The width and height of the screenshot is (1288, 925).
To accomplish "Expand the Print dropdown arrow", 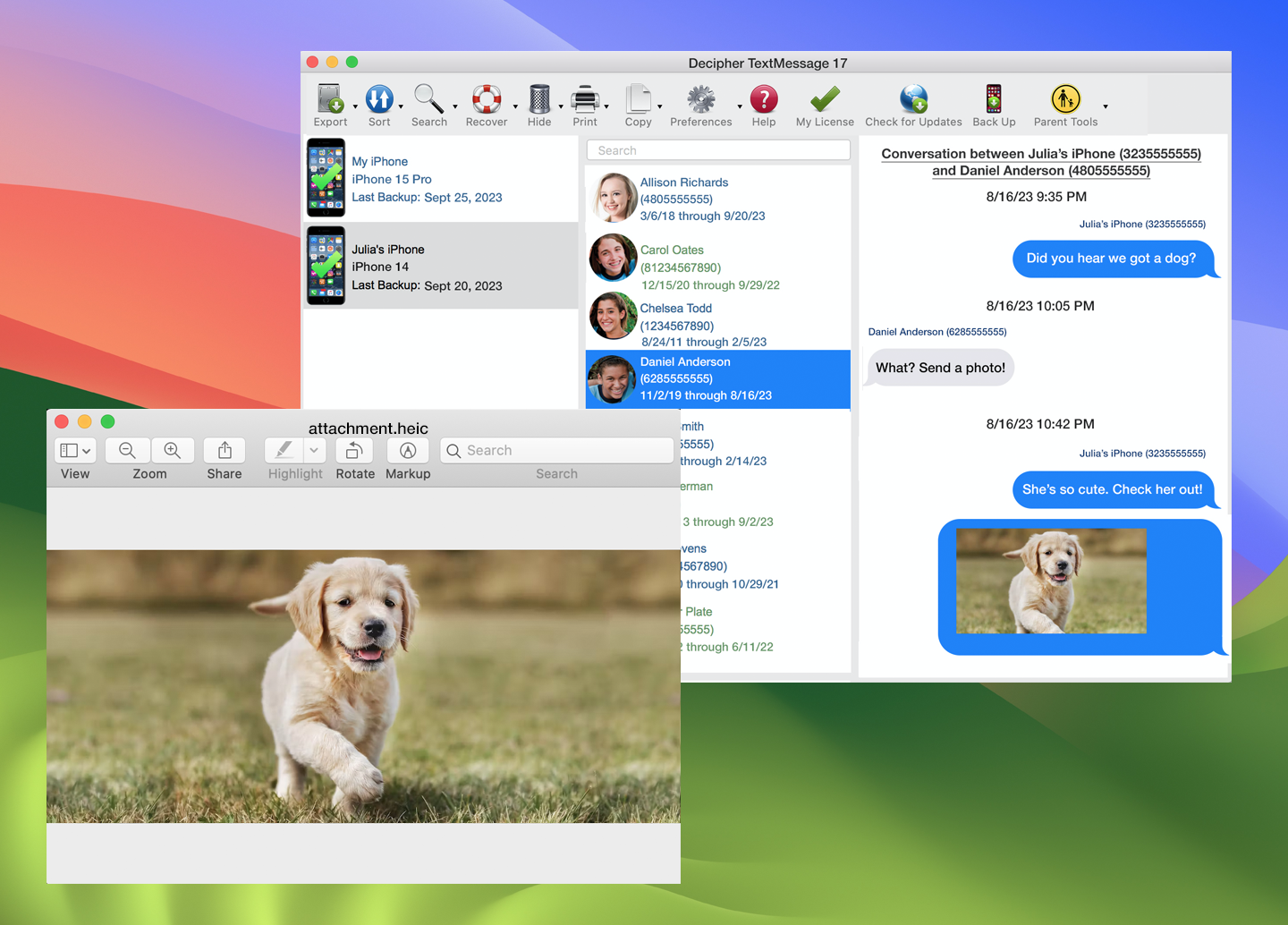I will [606, 106].
